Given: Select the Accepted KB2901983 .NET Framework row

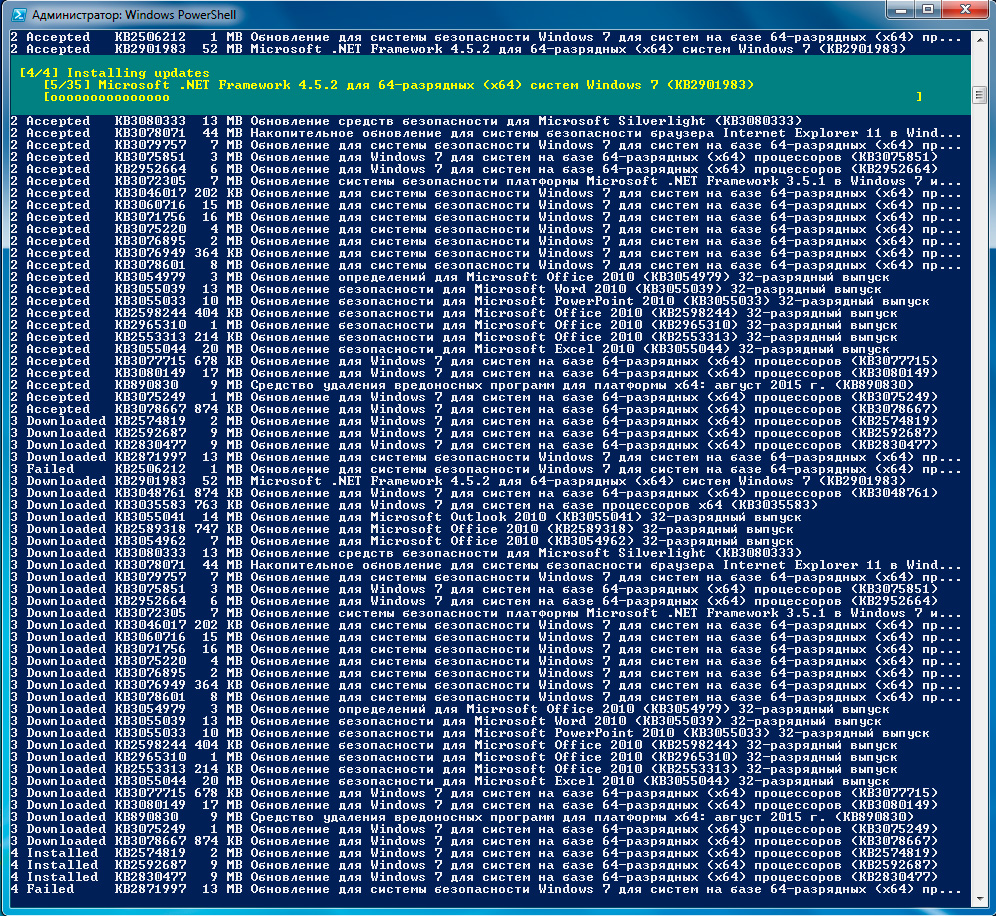Looking at the screenshot, I should (458, 49).
